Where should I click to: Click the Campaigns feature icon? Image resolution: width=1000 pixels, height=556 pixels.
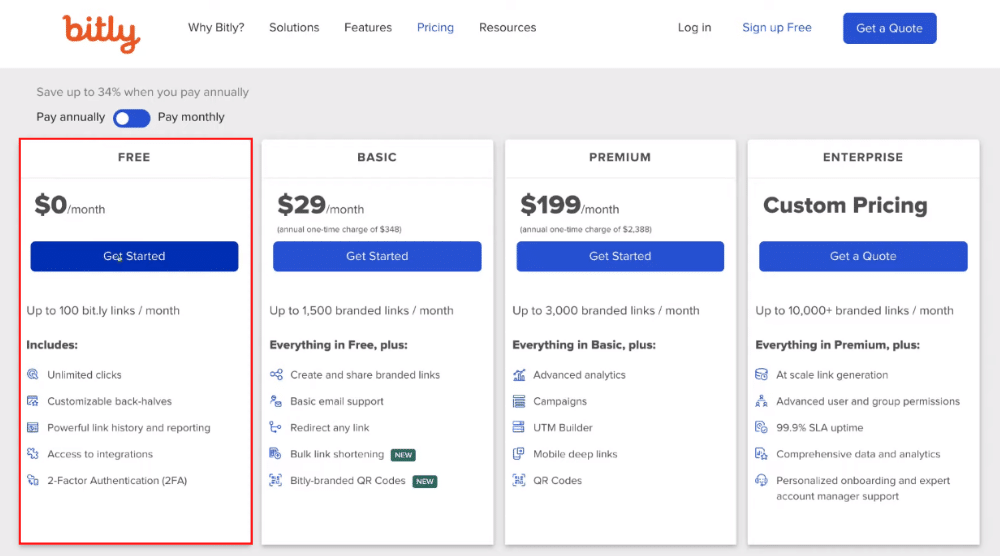pos(519,401)
